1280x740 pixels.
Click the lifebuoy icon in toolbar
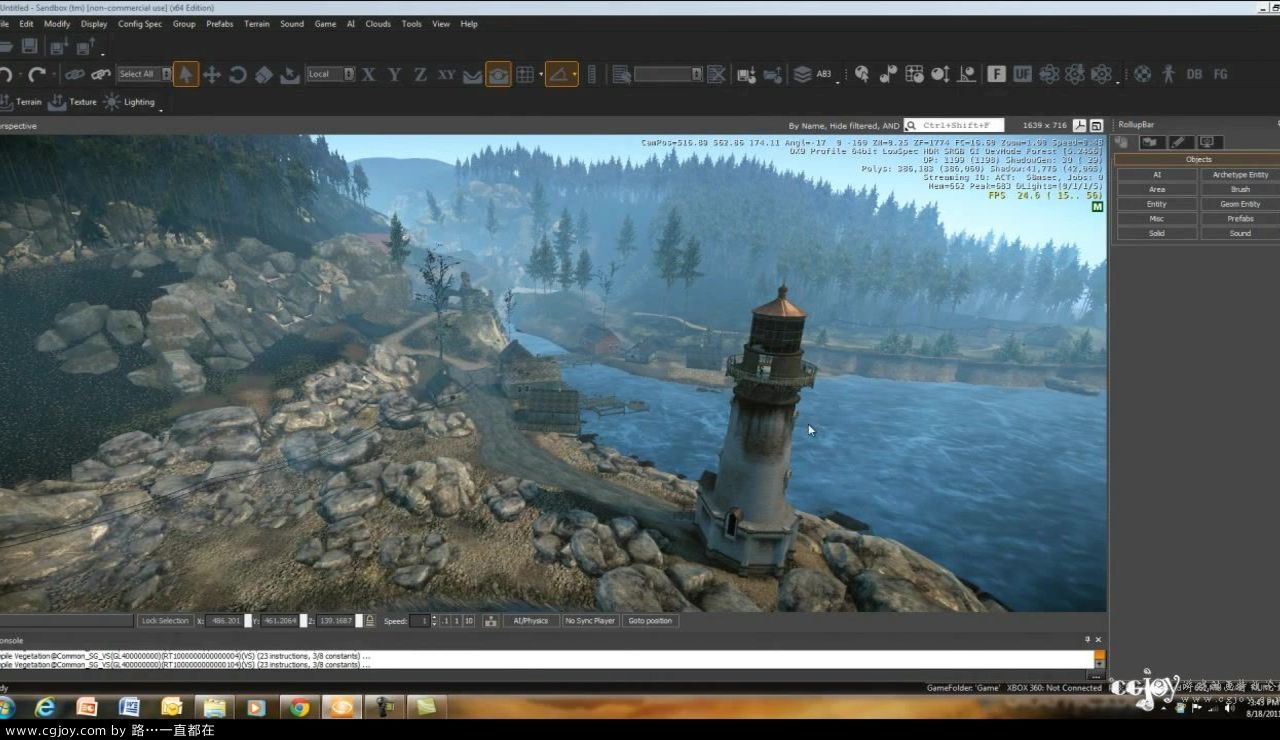coord(1142,74)
